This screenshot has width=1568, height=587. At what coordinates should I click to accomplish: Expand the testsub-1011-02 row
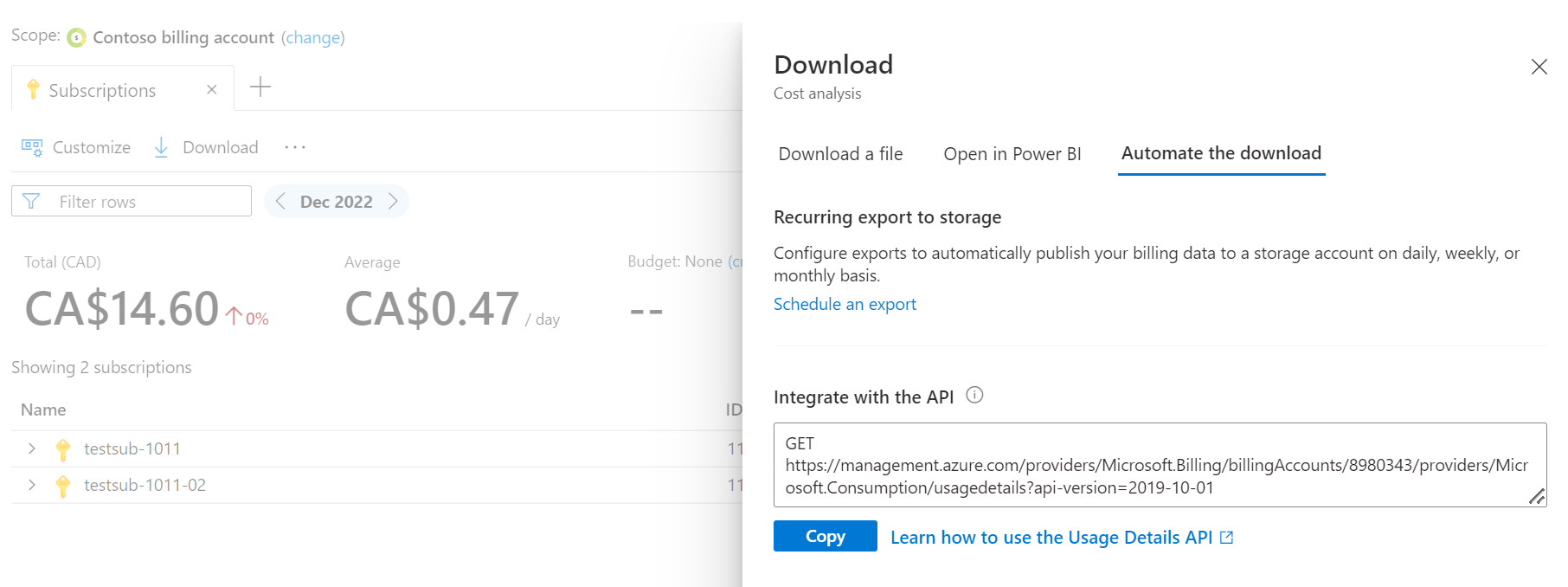pyautogui.click(x=32, y=485)
